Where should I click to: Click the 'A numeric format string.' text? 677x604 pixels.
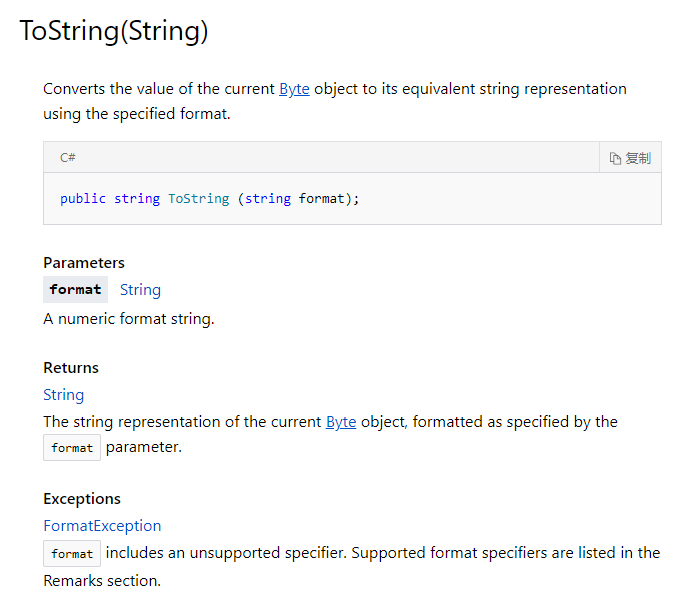click(x=129, y=319)
